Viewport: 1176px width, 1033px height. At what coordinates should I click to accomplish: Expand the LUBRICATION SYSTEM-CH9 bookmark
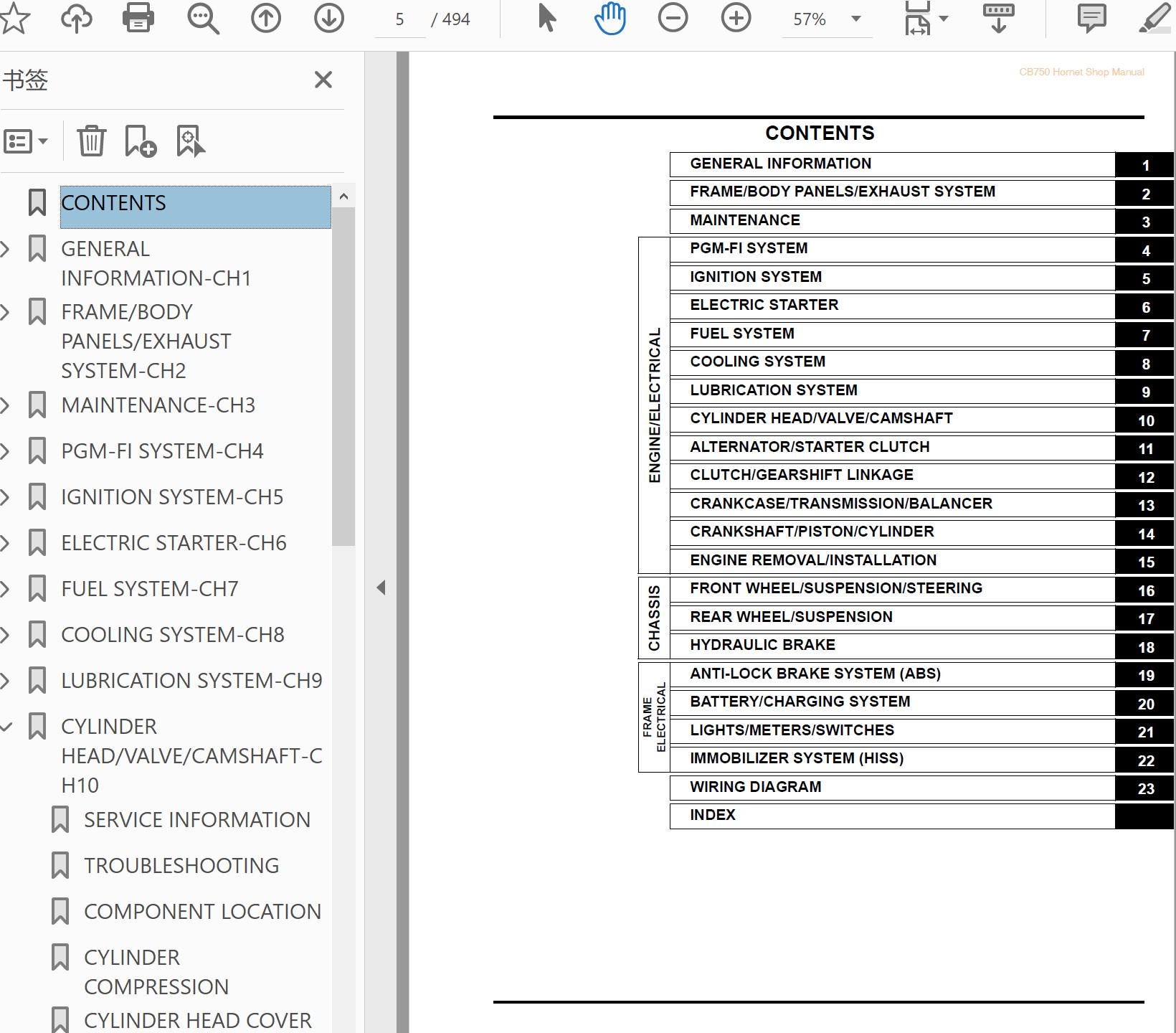pyautogui.click(x=6, y=681)
